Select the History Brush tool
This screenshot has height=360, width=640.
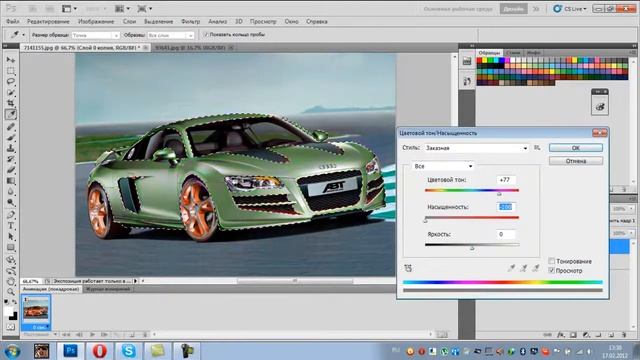pos(11,159)
